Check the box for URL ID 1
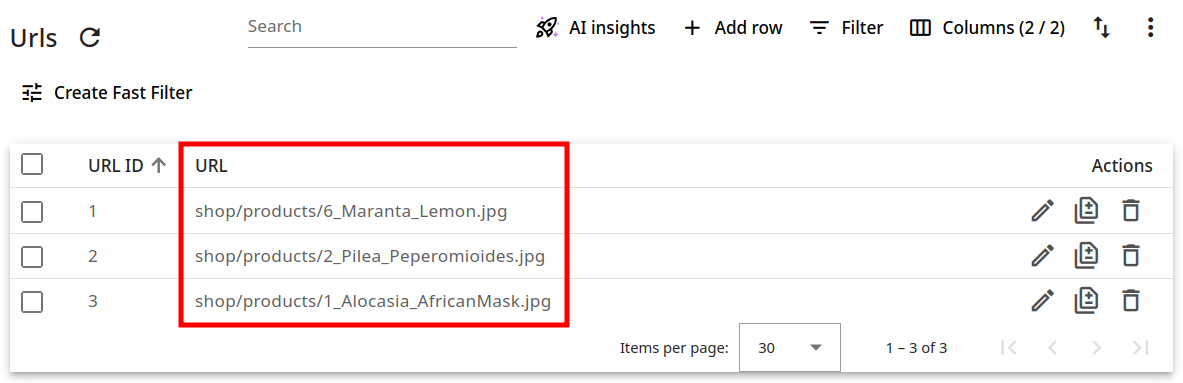1183x383 pixels. [32, 212]
